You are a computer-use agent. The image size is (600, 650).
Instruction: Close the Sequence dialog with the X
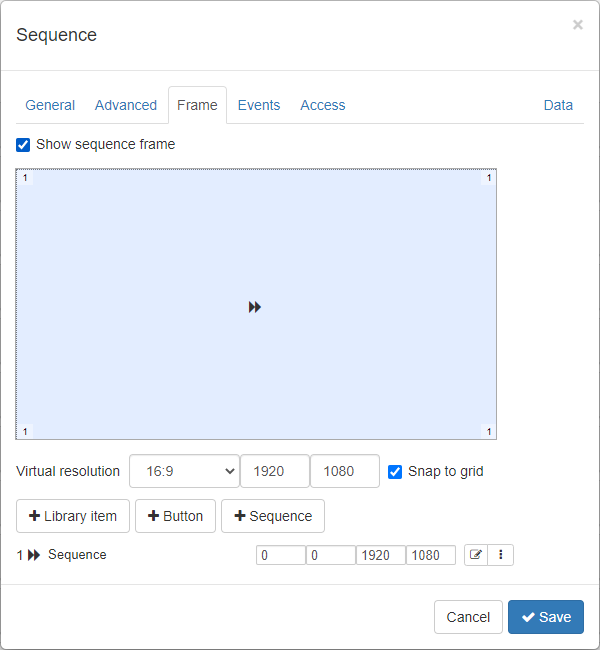click(x=578, y=25)
